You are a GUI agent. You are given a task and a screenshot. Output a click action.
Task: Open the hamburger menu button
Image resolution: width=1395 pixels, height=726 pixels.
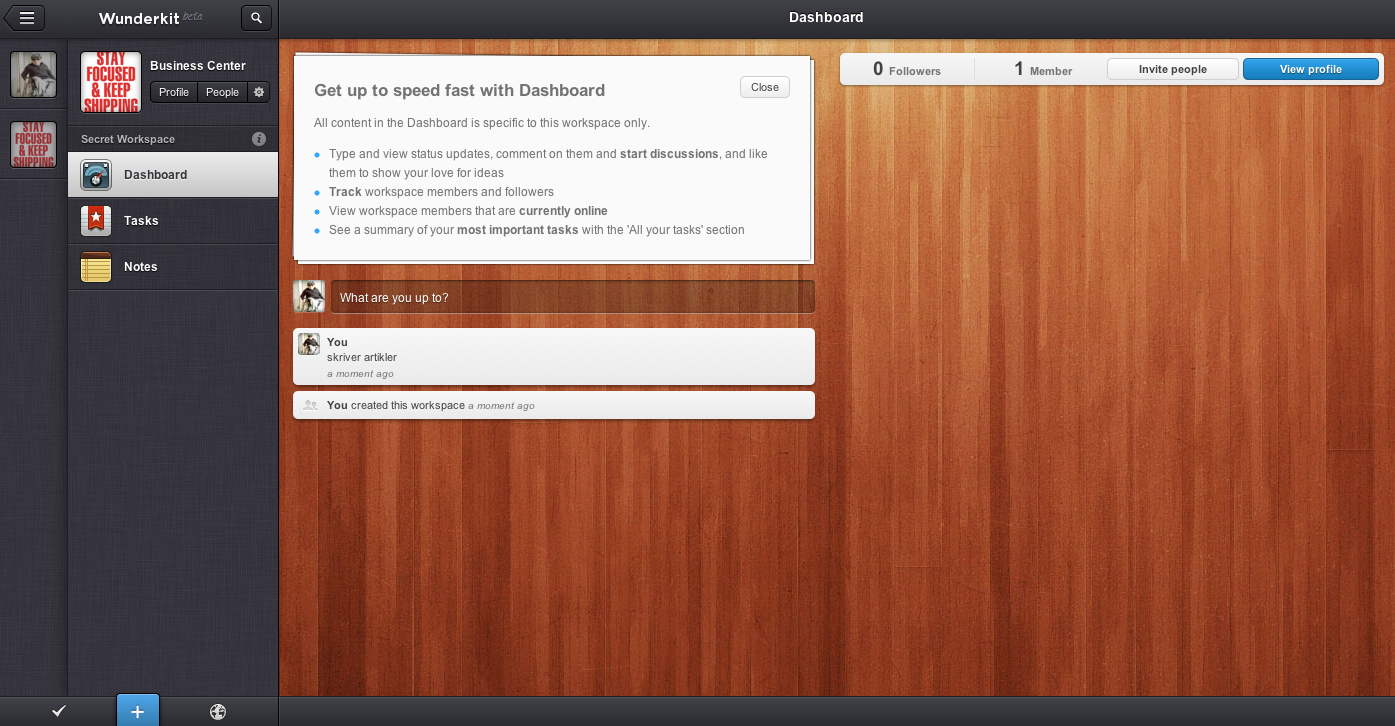click(26, 17)
